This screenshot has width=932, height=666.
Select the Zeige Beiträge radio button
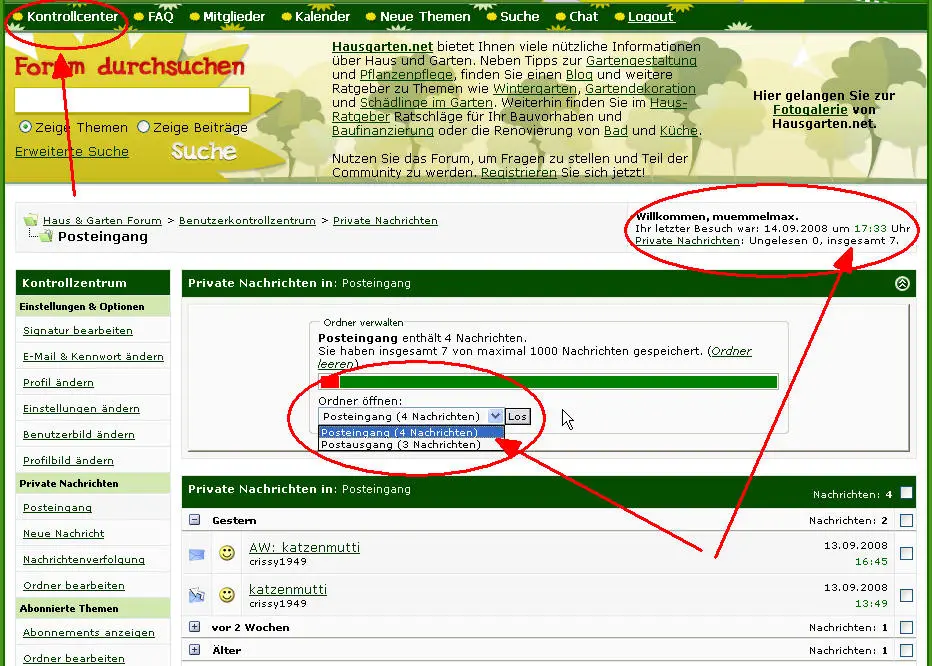[143, 127]
